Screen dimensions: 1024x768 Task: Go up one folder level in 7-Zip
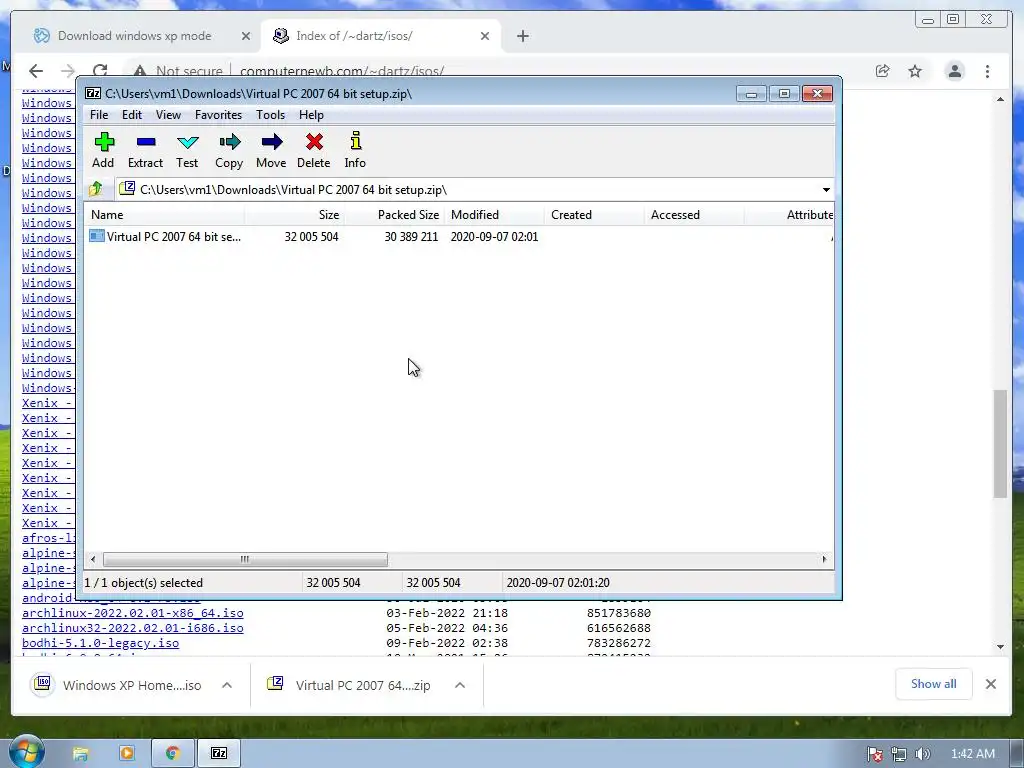tap(96, 189)
